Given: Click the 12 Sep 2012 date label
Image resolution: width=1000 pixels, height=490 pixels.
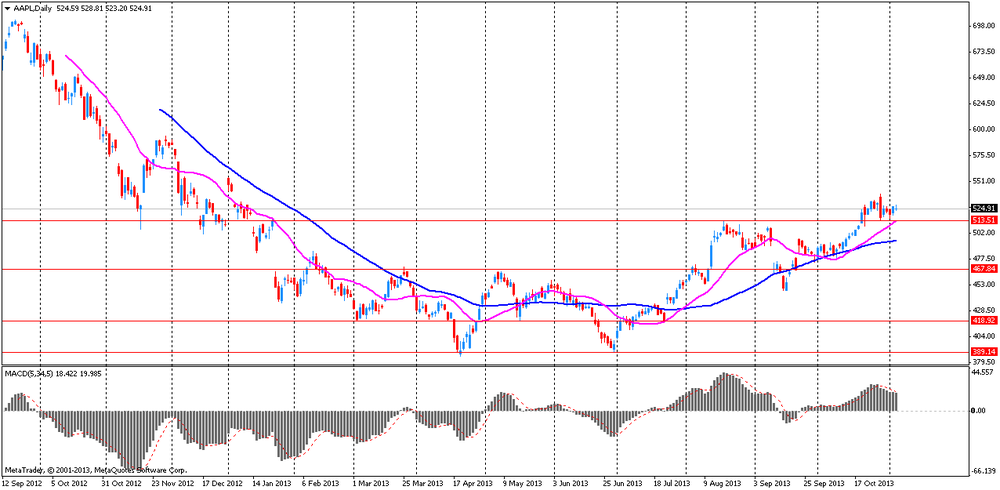Looking at the screenshot, I should [x=22, y=484].
